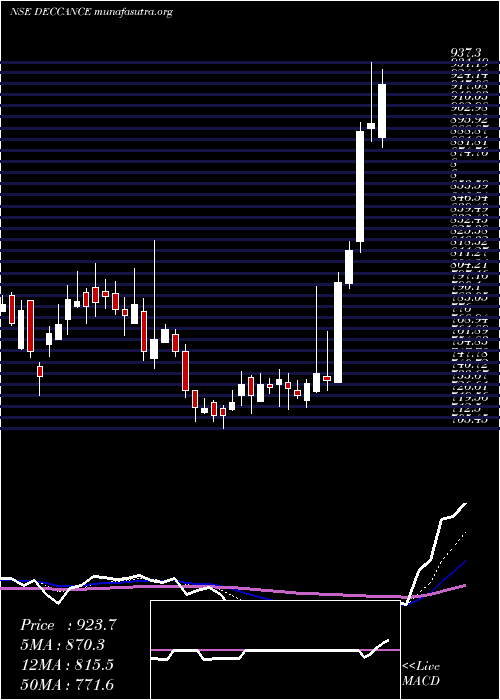Image resolution: width=500 pixels, height=700 pixels.
Task: Click the NSE DECCANCE chart title text
Action: 91,12
